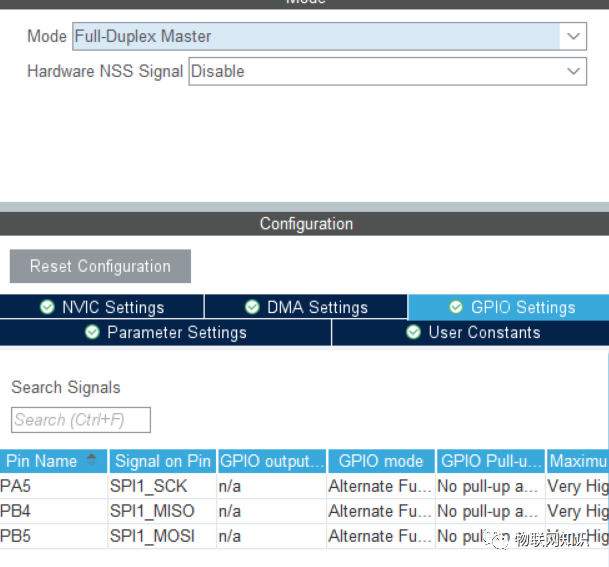Click the pull-up cell in the PA5 row
Viewport: 609px width, 567px height.
491,486
